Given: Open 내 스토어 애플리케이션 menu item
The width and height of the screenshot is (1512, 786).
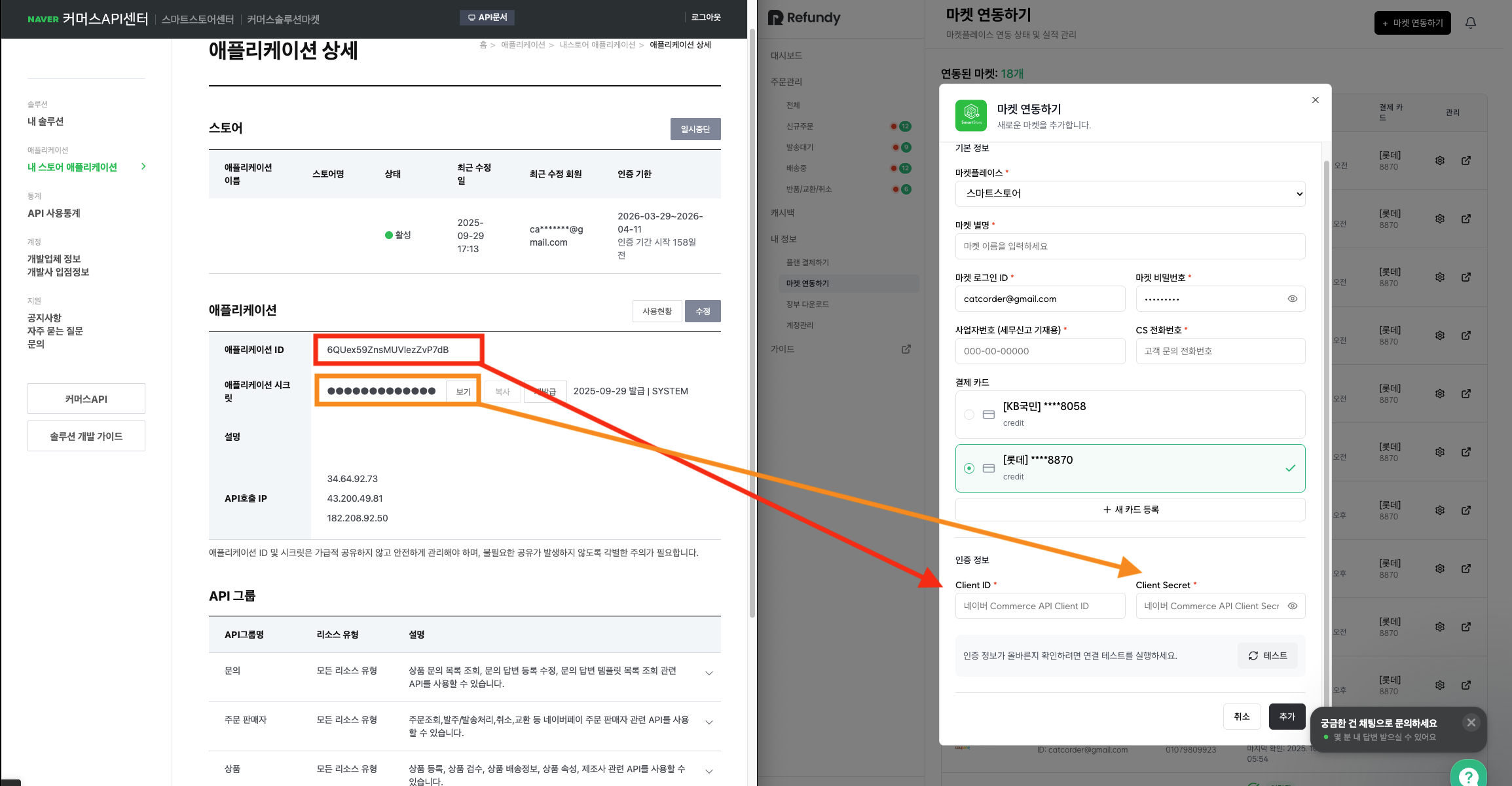Looking at the screenshot, I should point(73,167).
